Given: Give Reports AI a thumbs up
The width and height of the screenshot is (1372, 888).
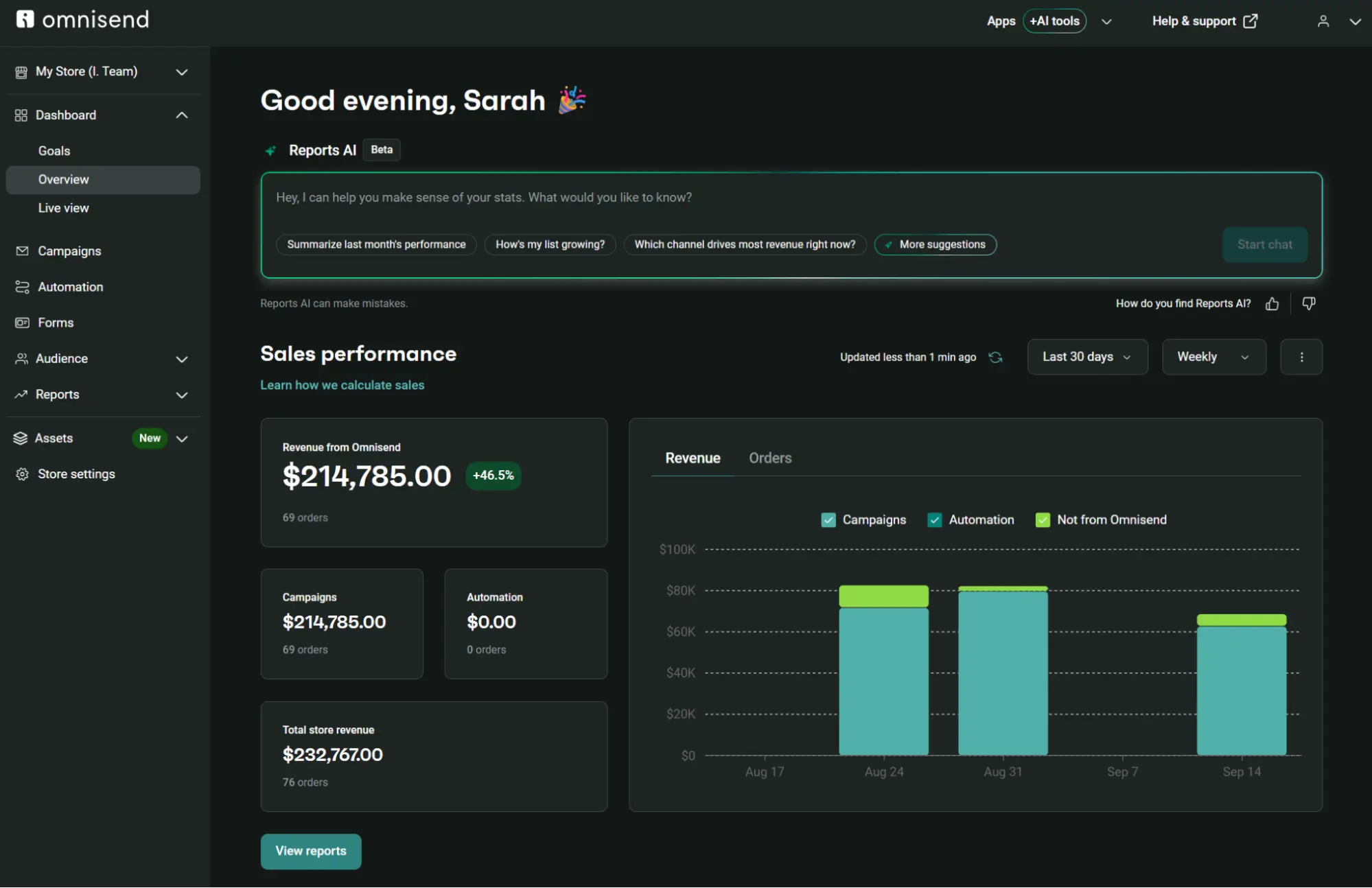Looking at the screenshot, I should (1272, 303).
